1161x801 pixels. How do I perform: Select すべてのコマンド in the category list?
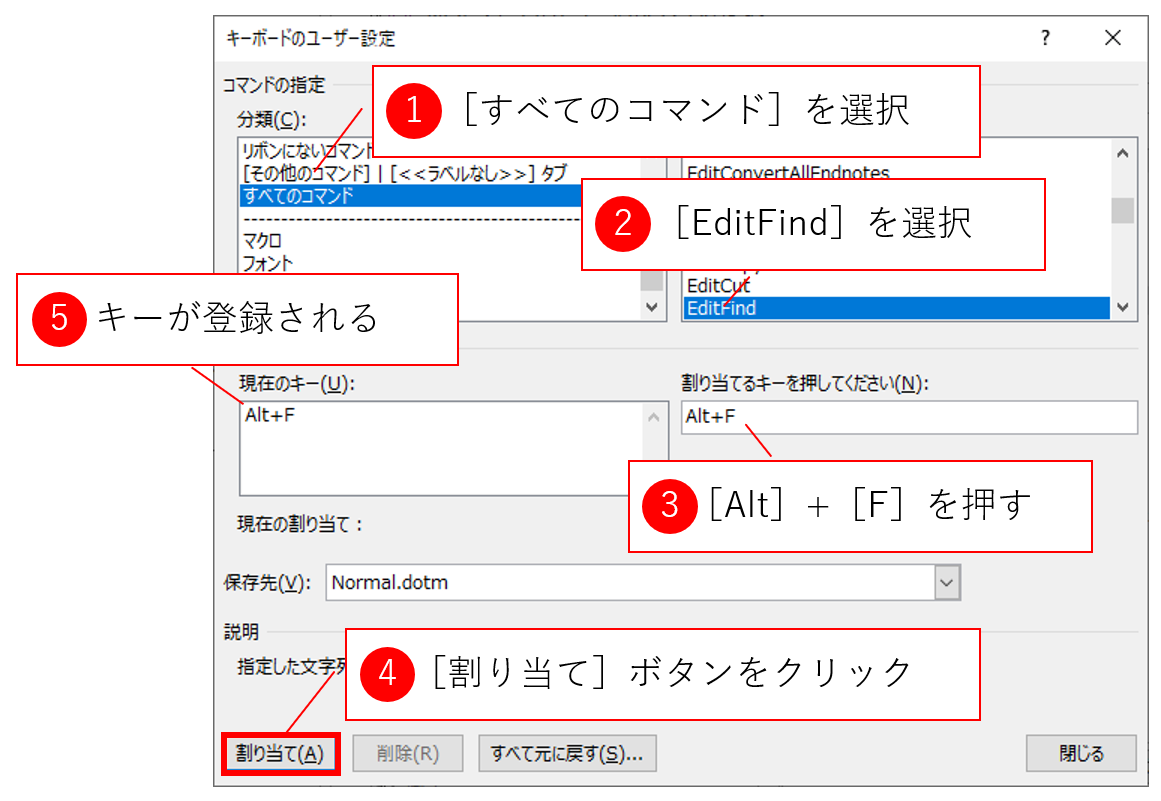tap(298, 196)
